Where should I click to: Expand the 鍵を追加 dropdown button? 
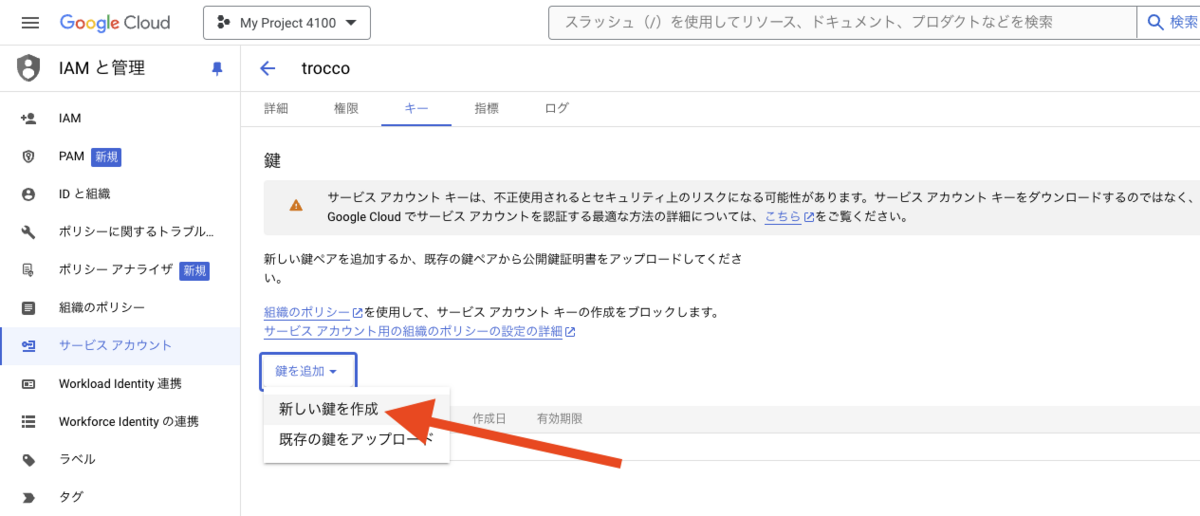(x=308, y=371)
